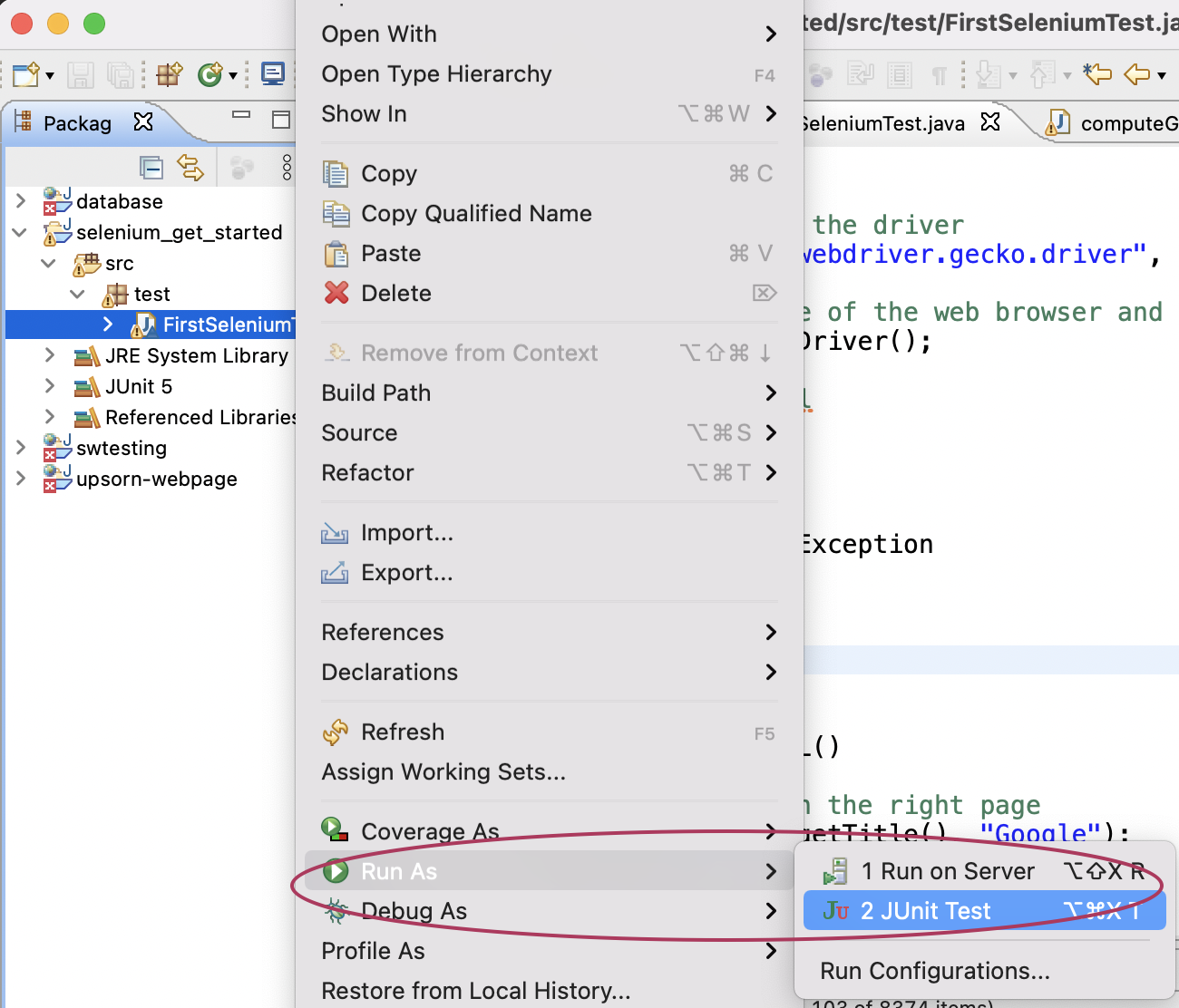Open Run Configurations from the submenu
This screenshot has height=1008, width=1179.
pyautogui.click(x=934, y=970)
